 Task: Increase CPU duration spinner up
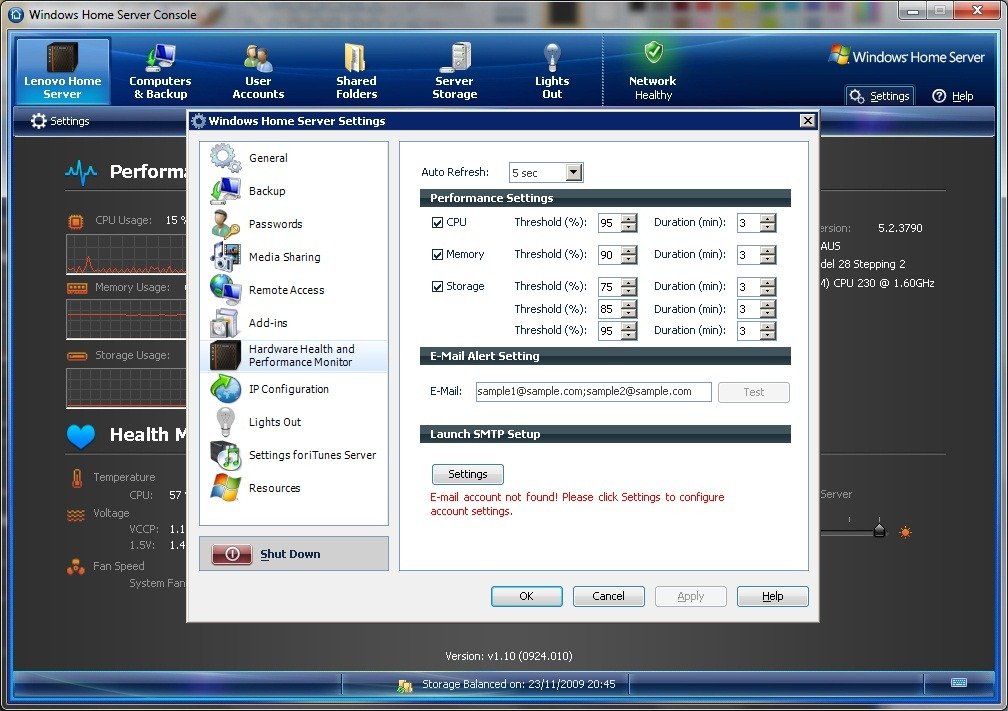point(768,218)
